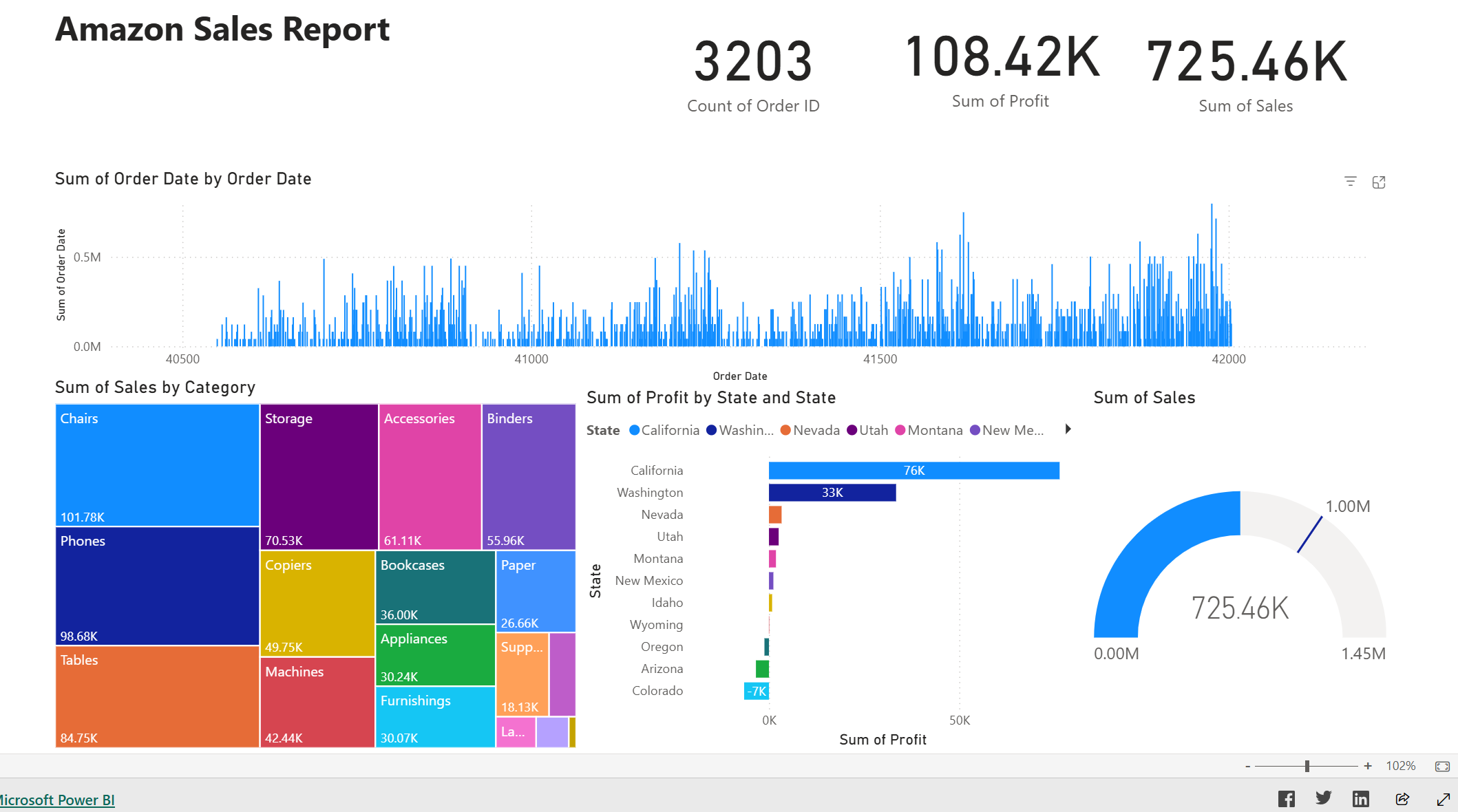
Task: Open the Microsoft Power BI link
Action: coord(57,800)
